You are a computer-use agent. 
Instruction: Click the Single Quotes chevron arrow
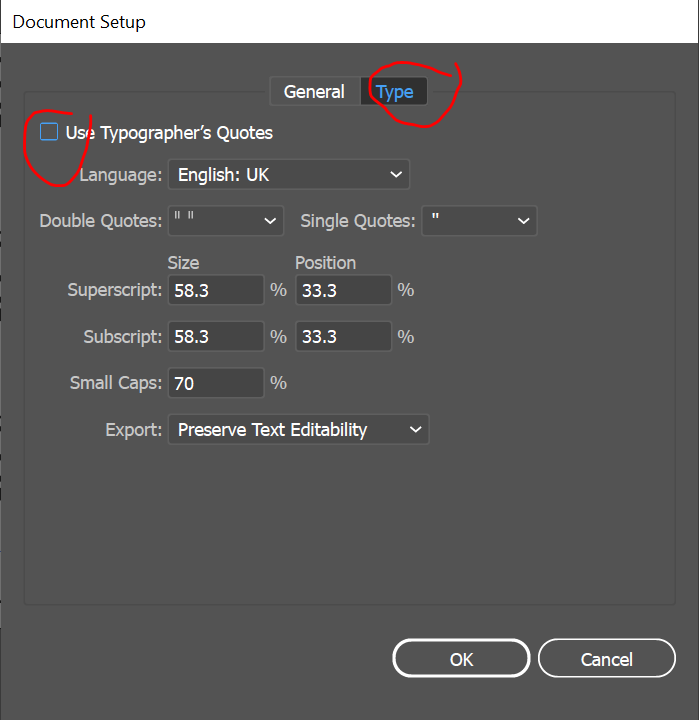(x=523, y=221)
